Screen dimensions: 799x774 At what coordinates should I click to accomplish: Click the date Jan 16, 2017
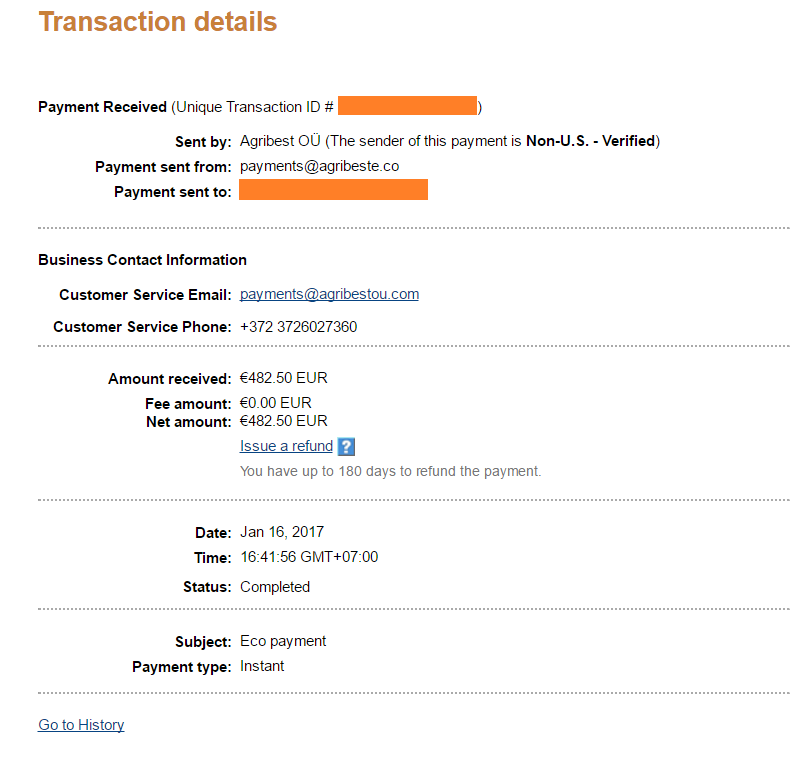pyautogui.click(x=282, y=532)
